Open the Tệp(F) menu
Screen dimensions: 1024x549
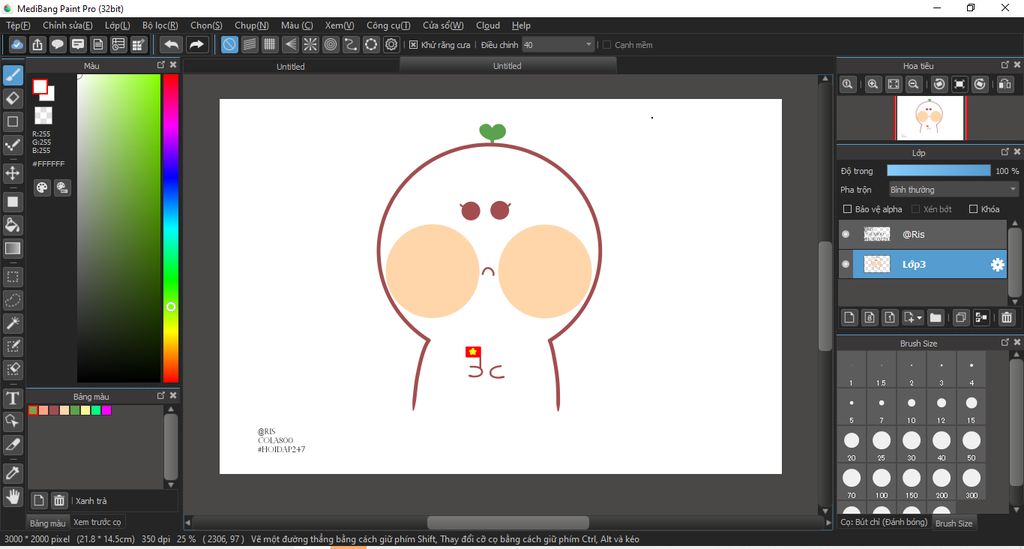point(18,25)
